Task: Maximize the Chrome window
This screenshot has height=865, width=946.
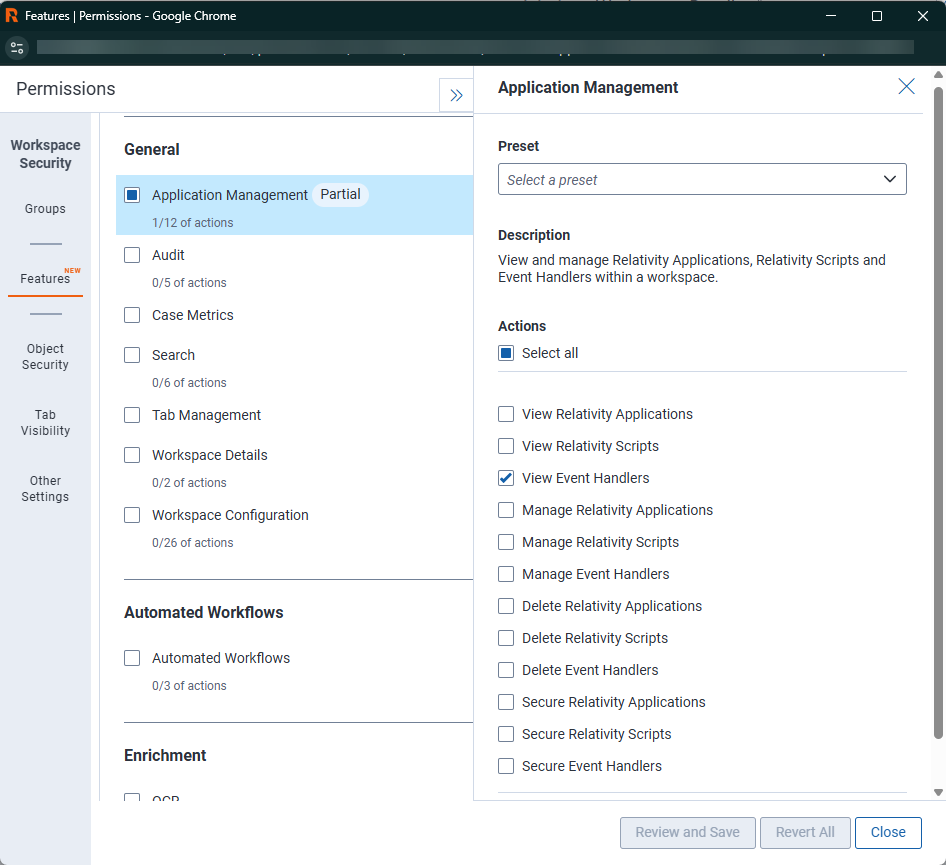Action: (x=877, y=16)
